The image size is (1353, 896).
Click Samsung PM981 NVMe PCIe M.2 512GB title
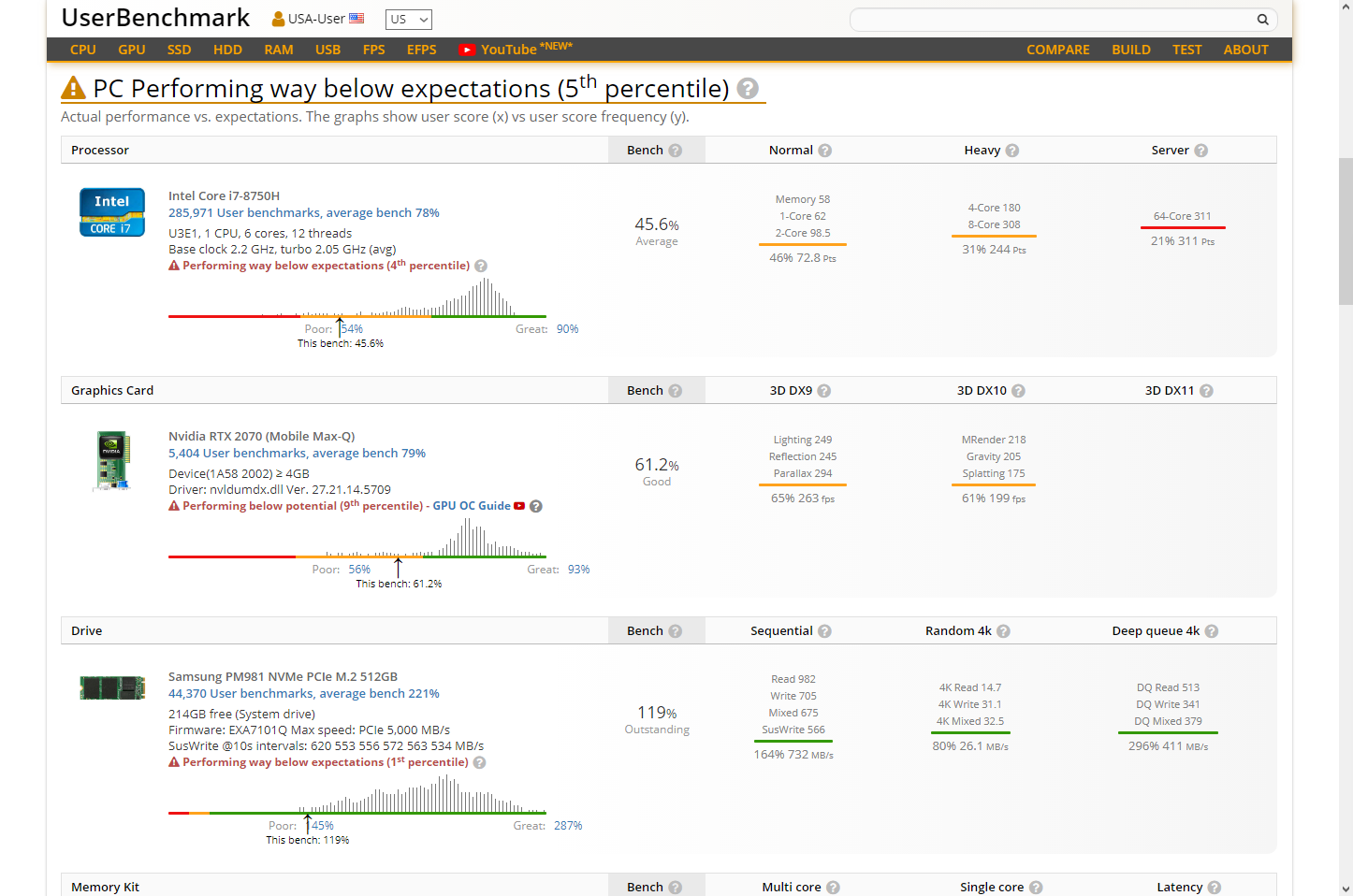coord(283,677)
